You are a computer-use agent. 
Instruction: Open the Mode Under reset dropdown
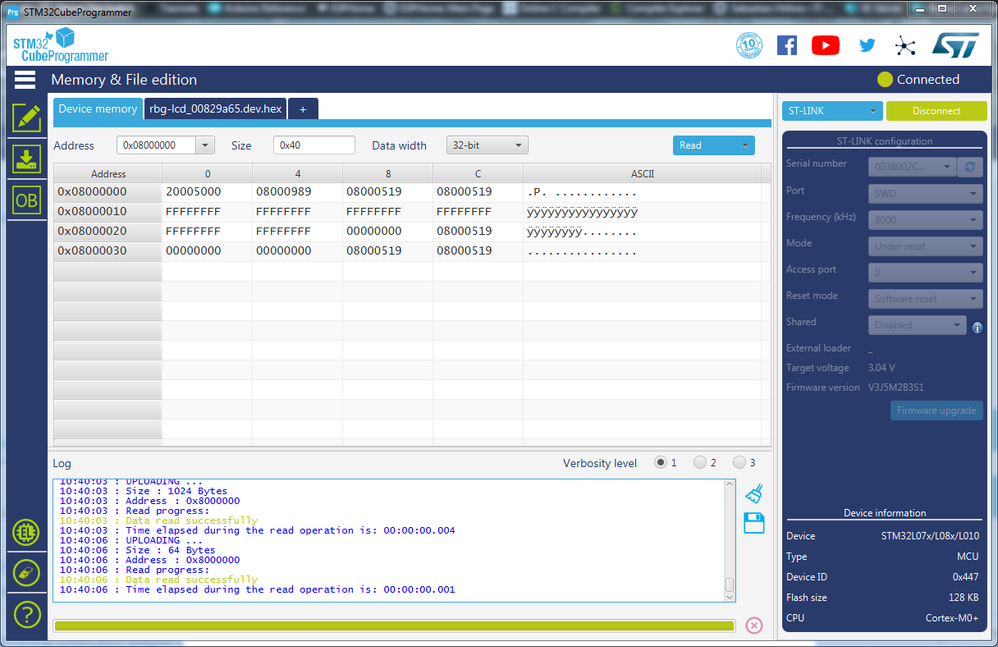(925, 246)
